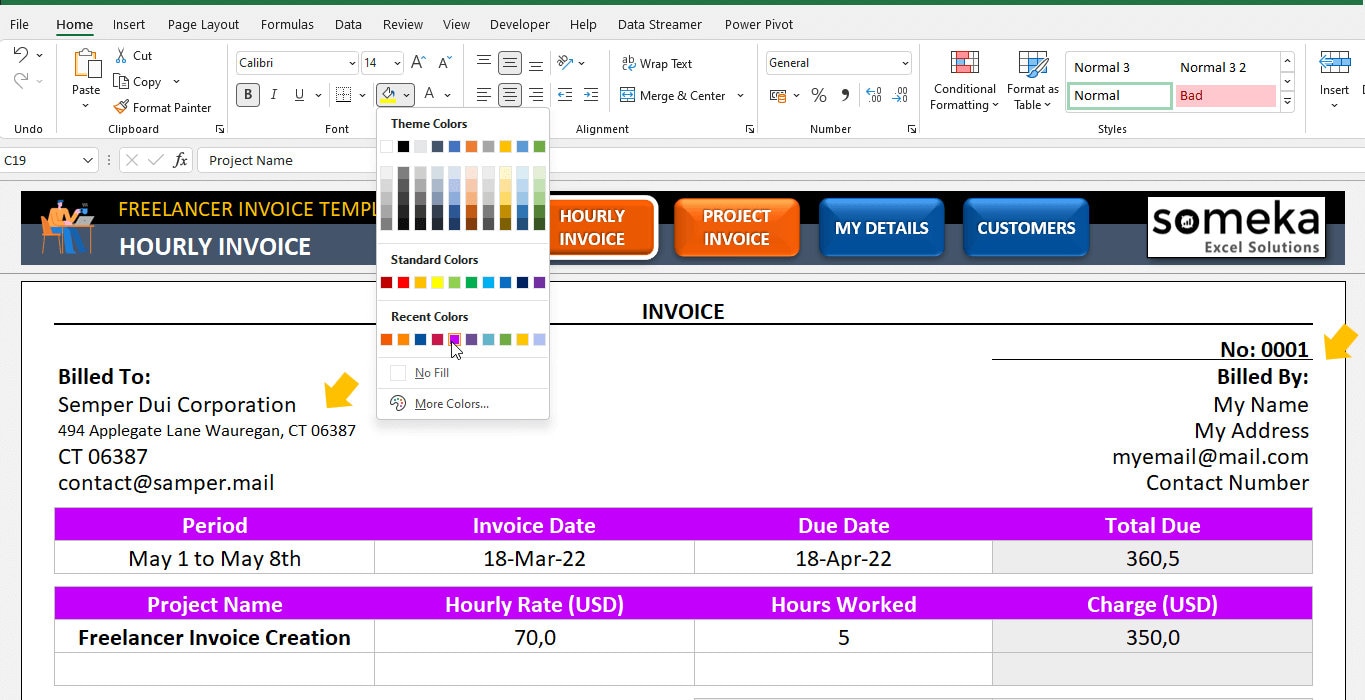Click the CUSTOMERS button

click(1026, 227)
